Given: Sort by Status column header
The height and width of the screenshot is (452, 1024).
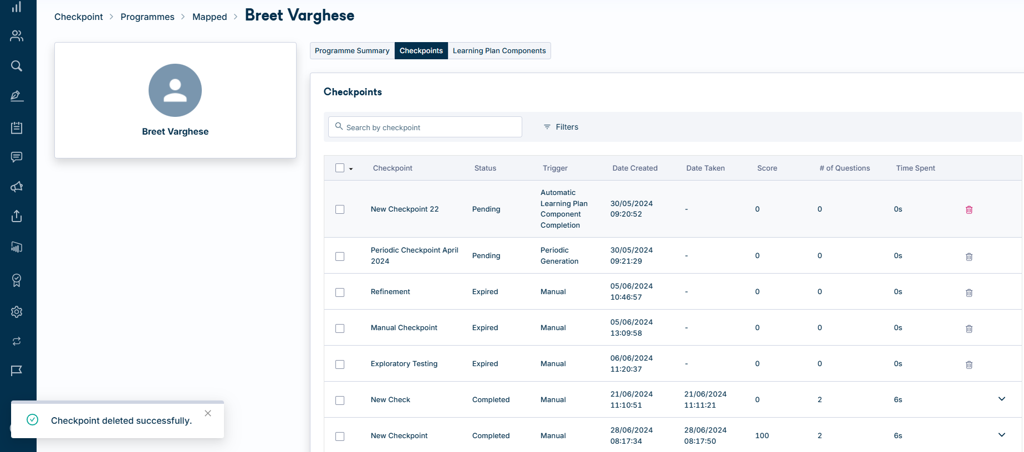Looking at the screenshot, I should pos(485,168).
